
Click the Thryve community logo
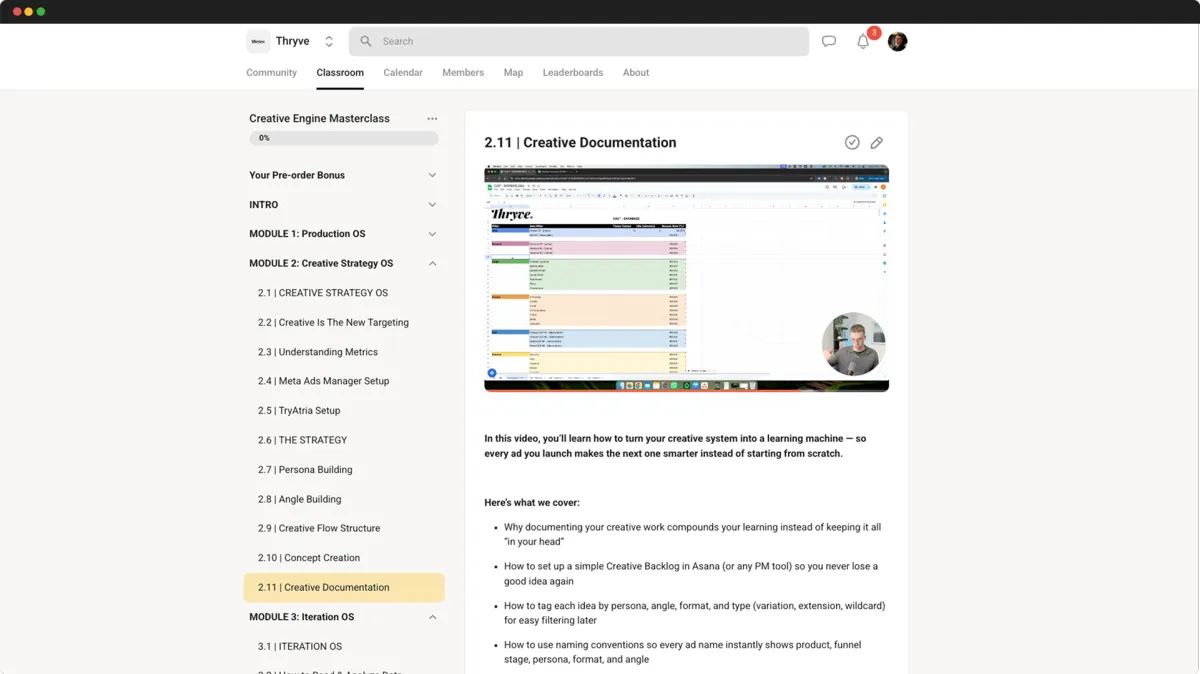click(x=258, y=41)
